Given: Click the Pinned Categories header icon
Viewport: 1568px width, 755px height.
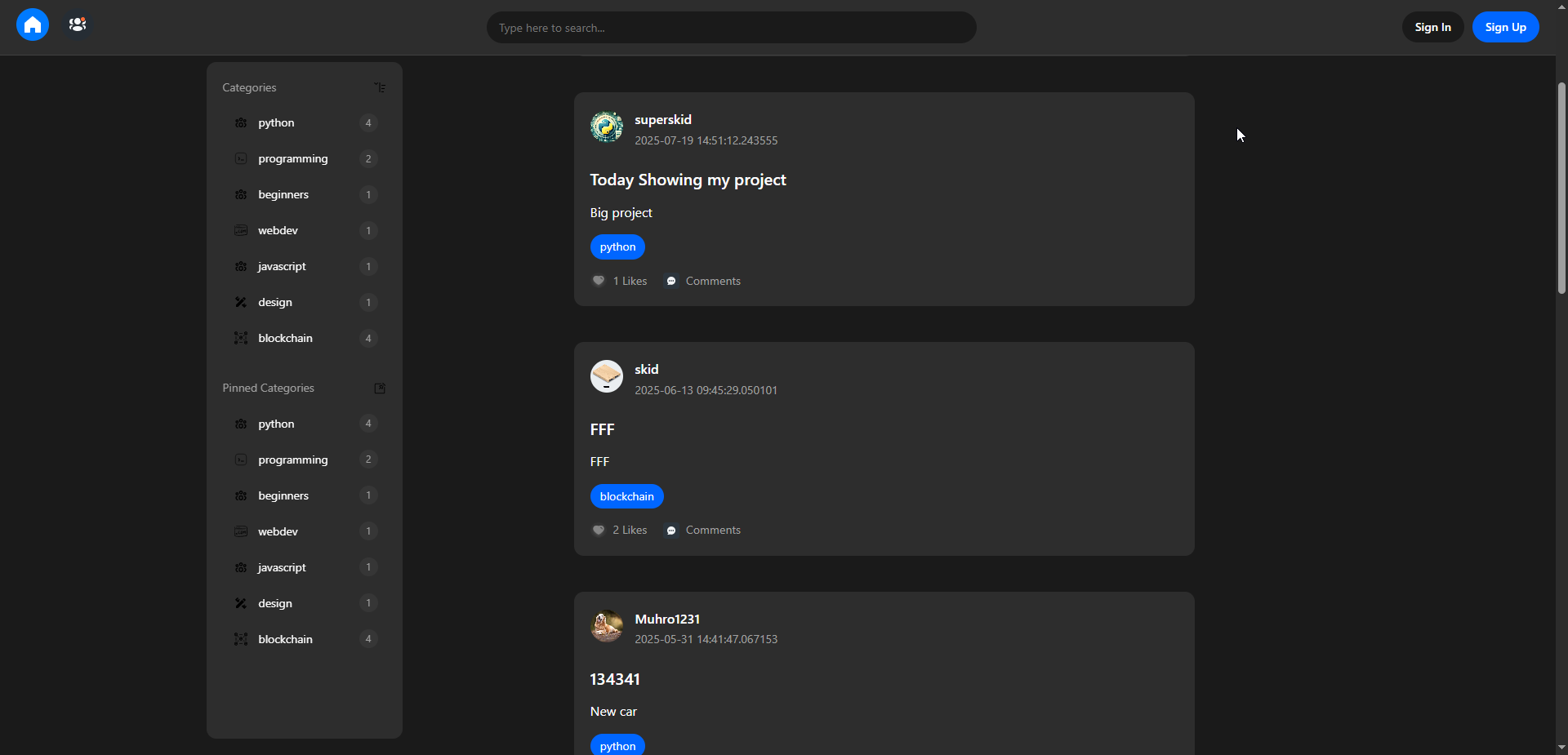Looking at the screenshot, I should (x=380, y=389).
